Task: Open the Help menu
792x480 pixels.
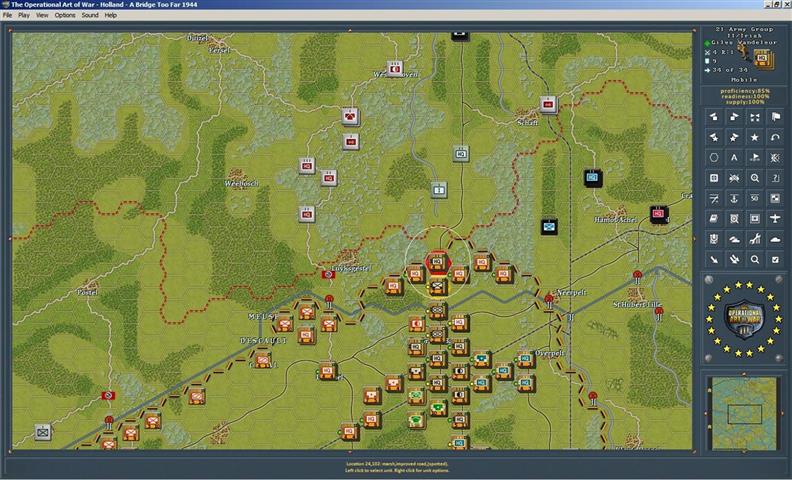Action: point(111,15)
